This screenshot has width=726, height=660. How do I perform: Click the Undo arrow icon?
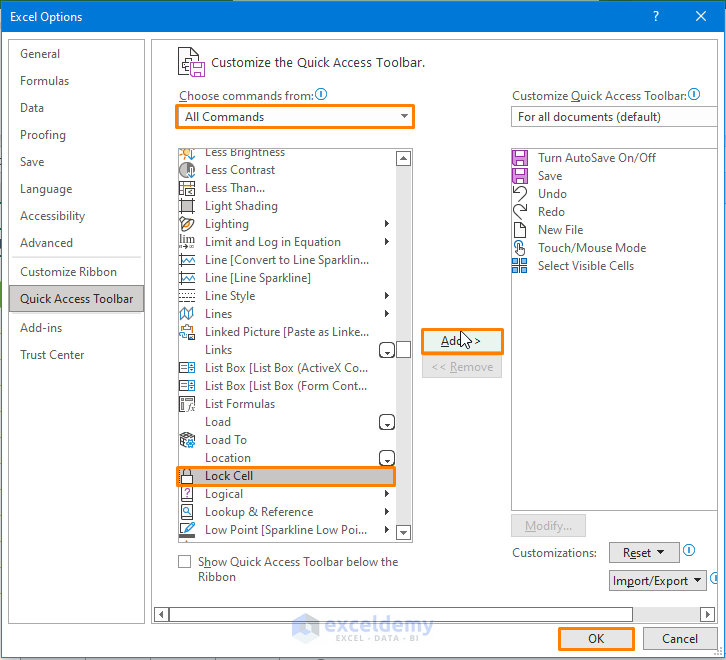[x=519, y=194]
